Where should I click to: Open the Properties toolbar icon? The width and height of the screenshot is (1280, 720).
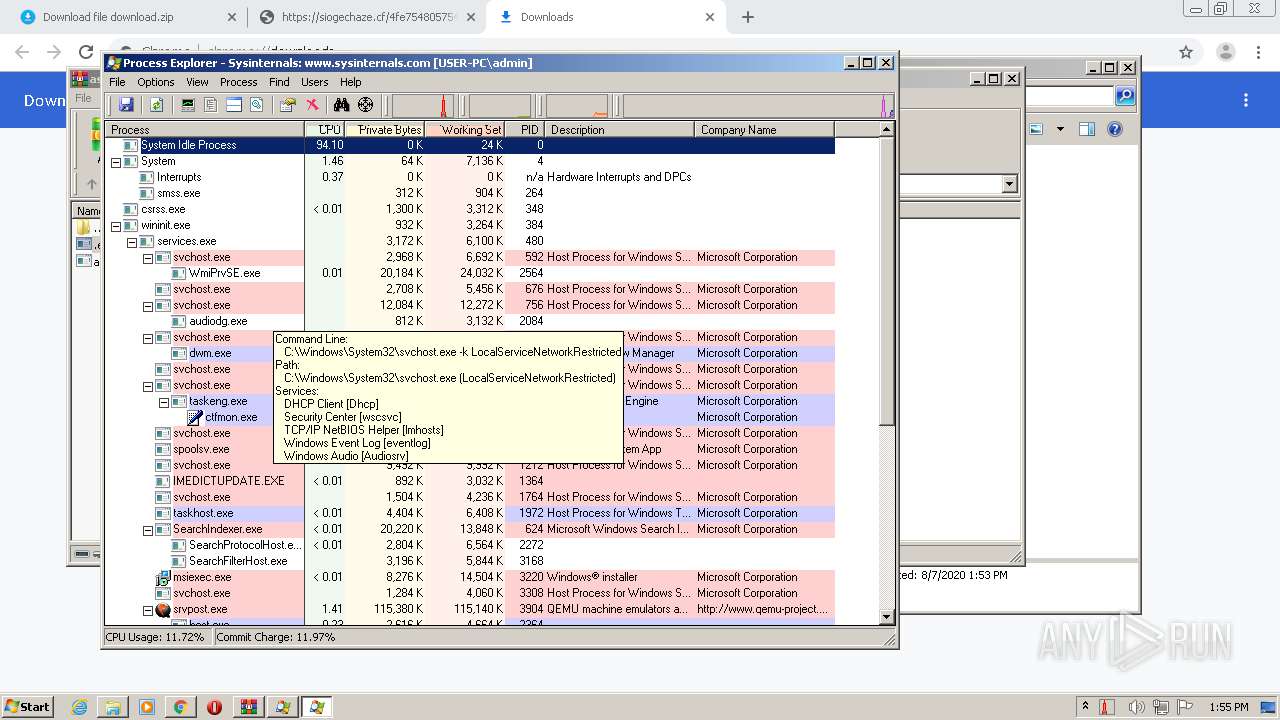point(288,105)
